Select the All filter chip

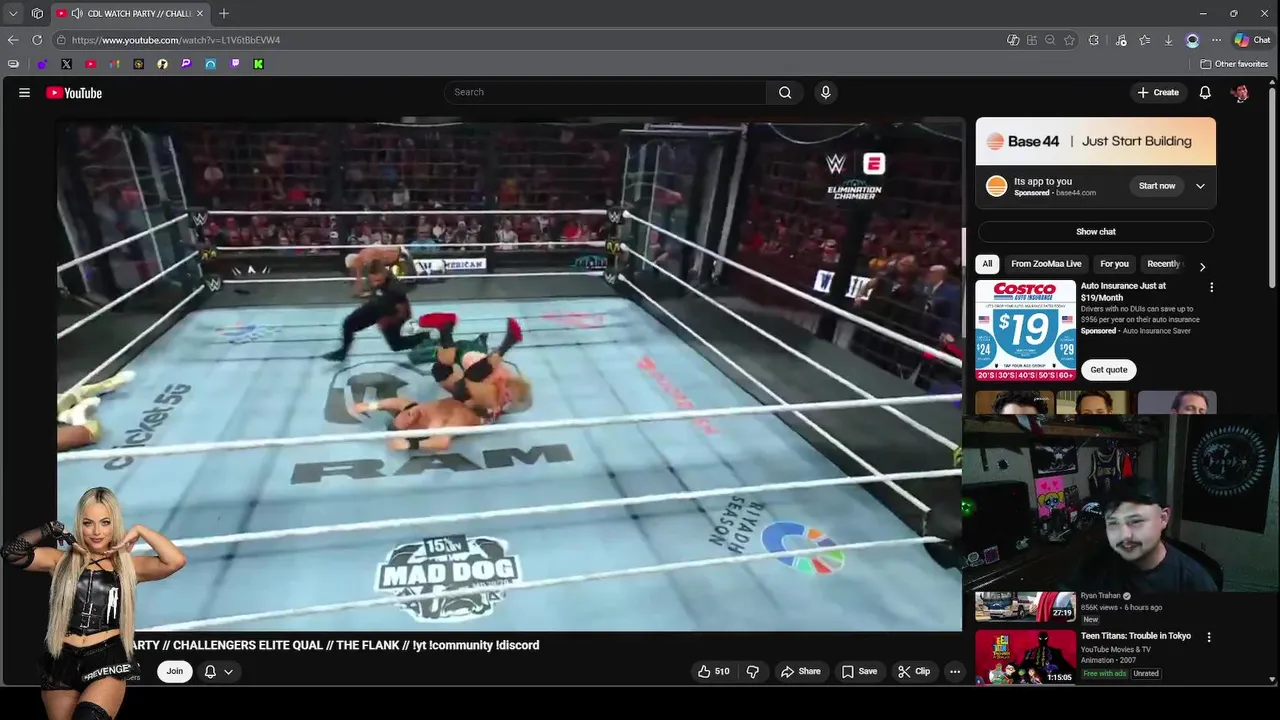click(987, 264)
